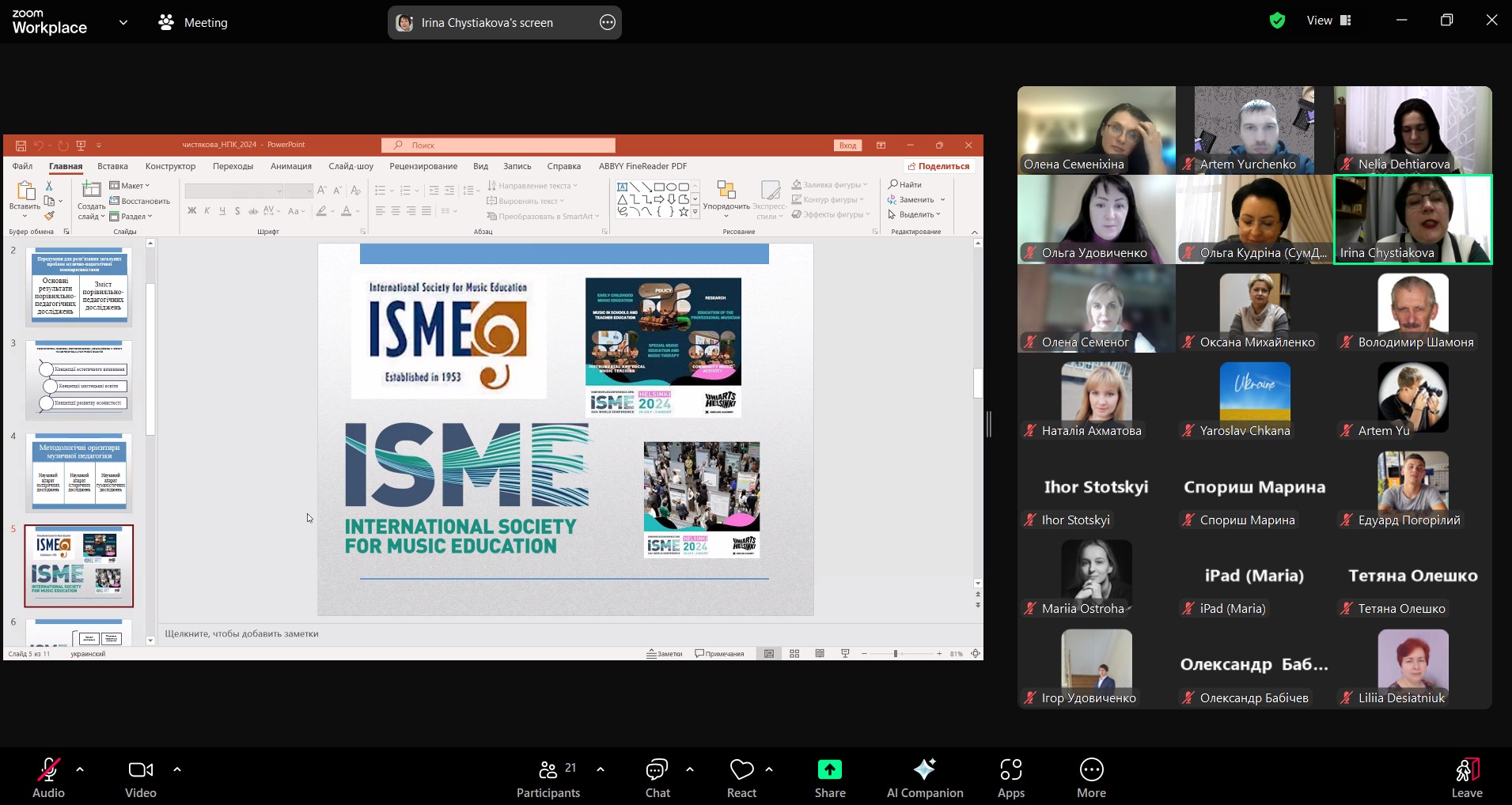This screenshot has height=805, width=1512.
Task: Open the Zoom Chat panel
Action: [x=657, y=778]
